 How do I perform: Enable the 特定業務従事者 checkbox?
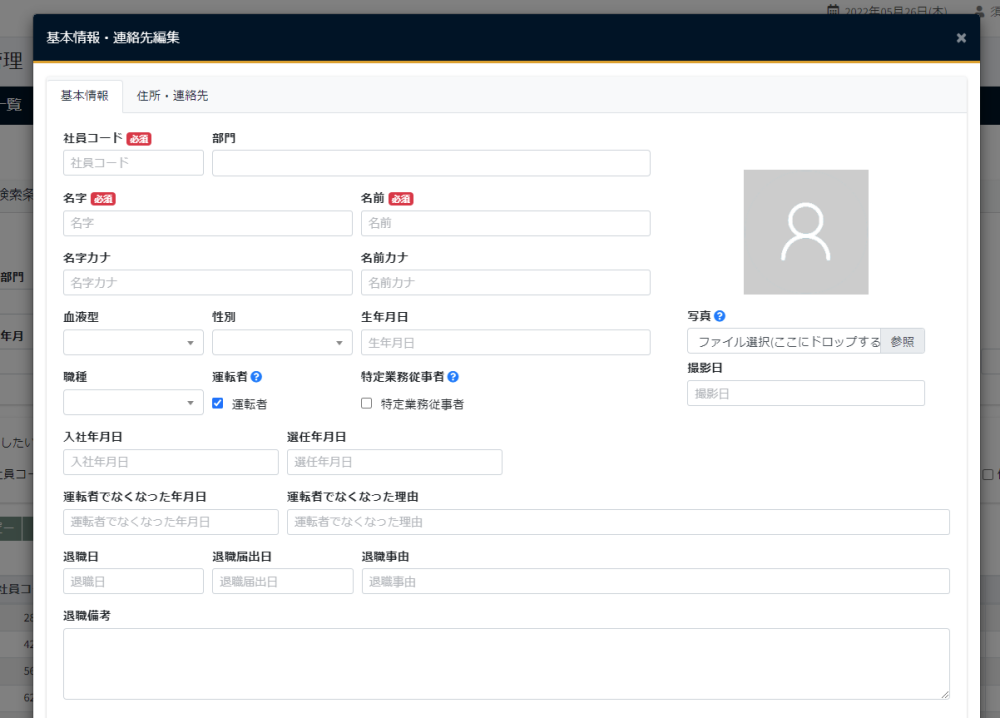click(367, 404)
